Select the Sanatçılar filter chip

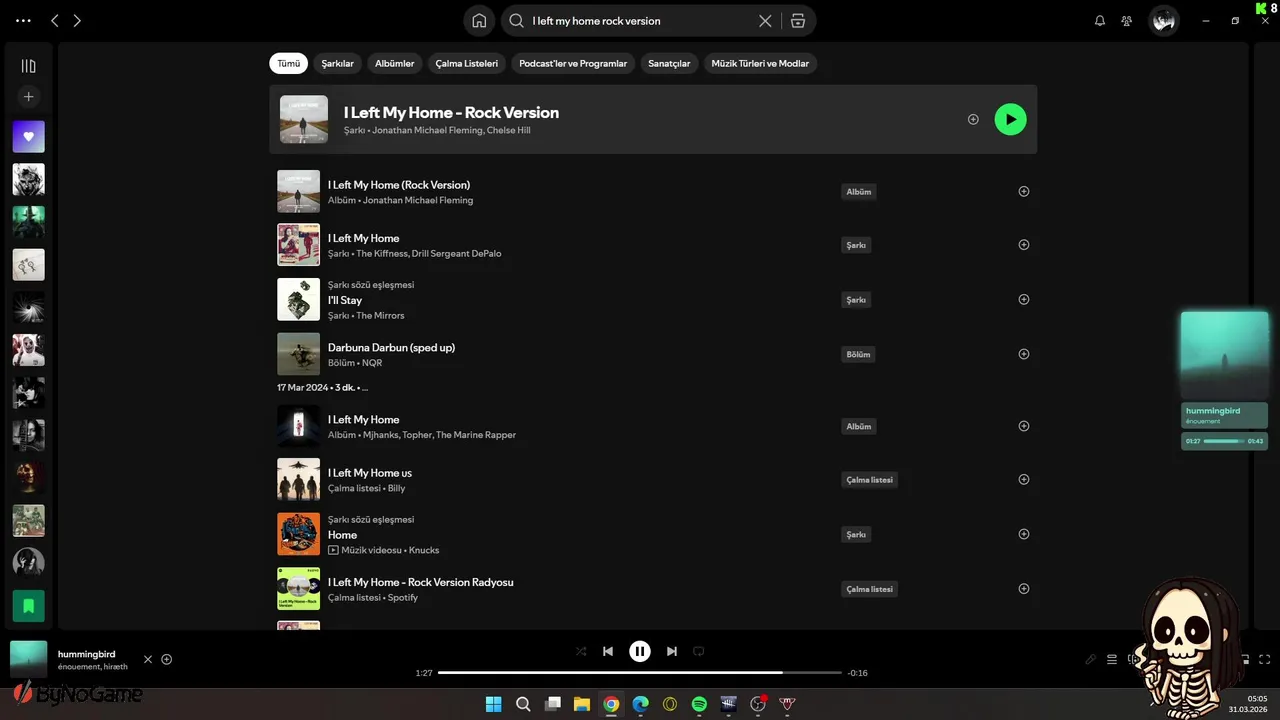(669, 63)
